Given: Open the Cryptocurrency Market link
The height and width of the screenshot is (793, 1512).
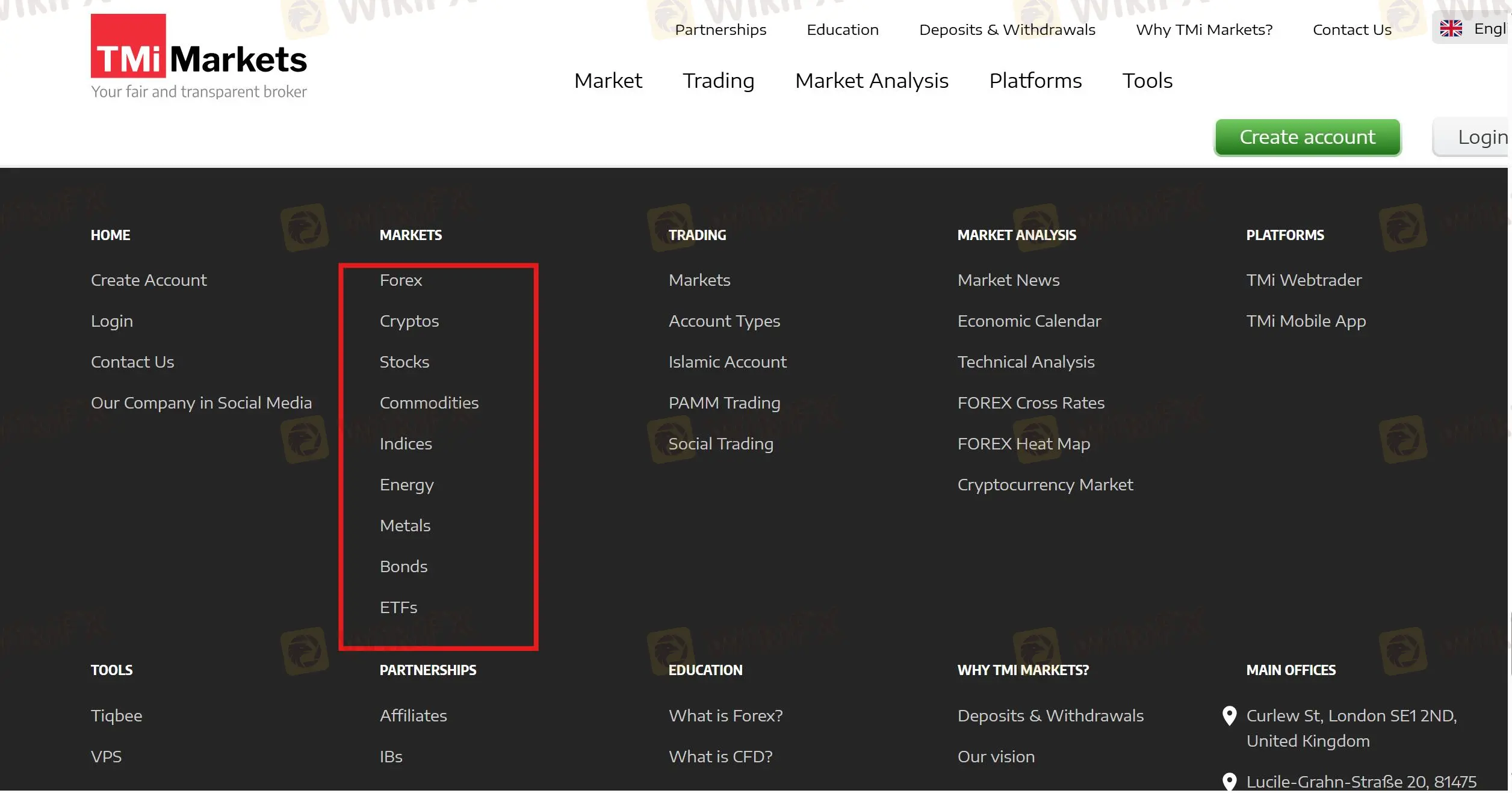Looking at the screenshot, I should [1046, 485].
